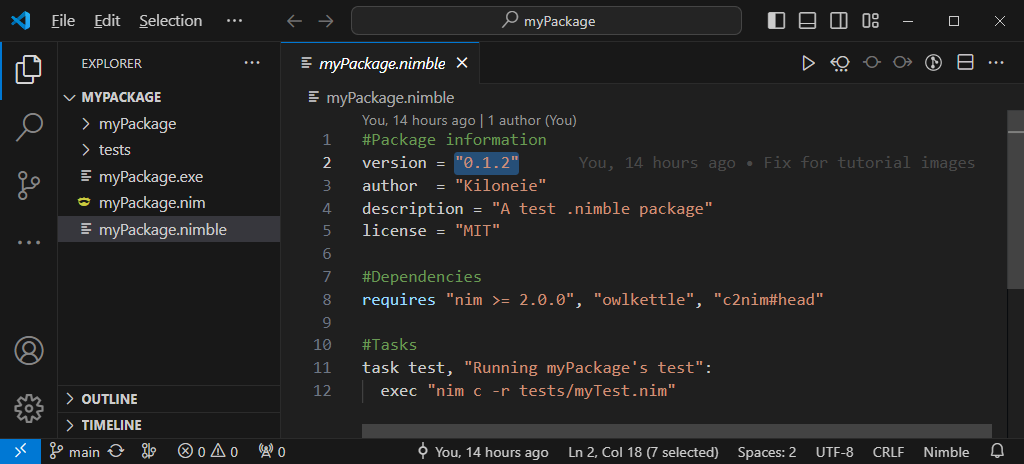Open the Edit menu
Screen dimensions: 1024x464
[x=107, y=21]
